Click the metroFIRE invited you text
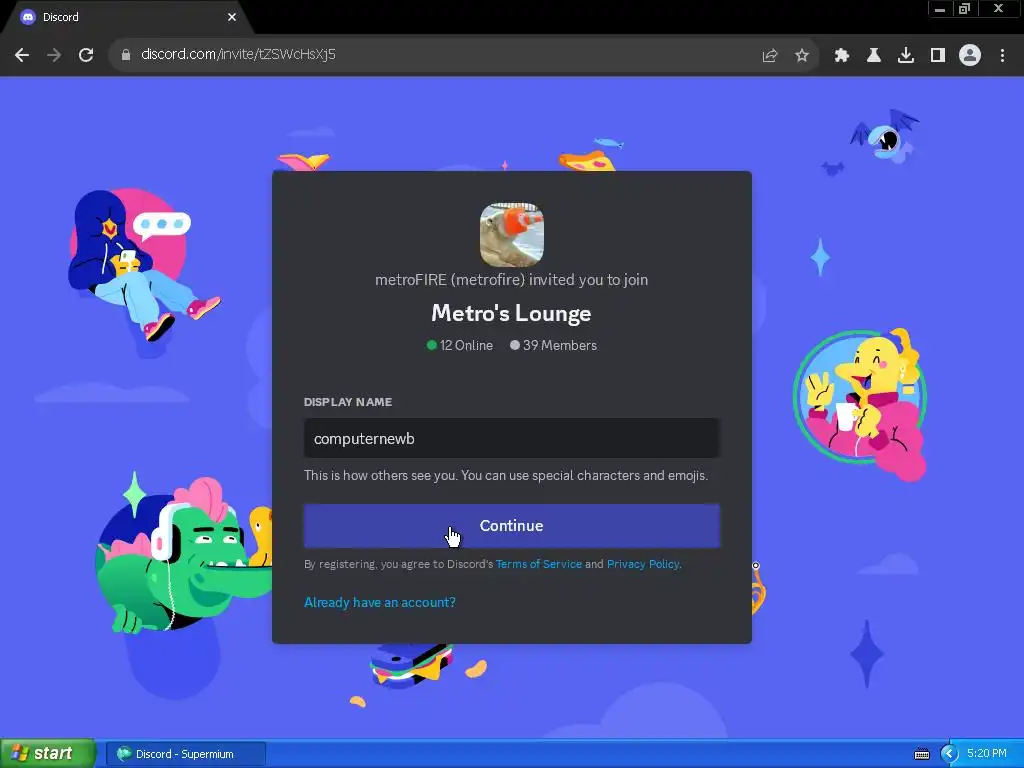The width and height of the screenshot is (1024, 768). pos(511,280)
